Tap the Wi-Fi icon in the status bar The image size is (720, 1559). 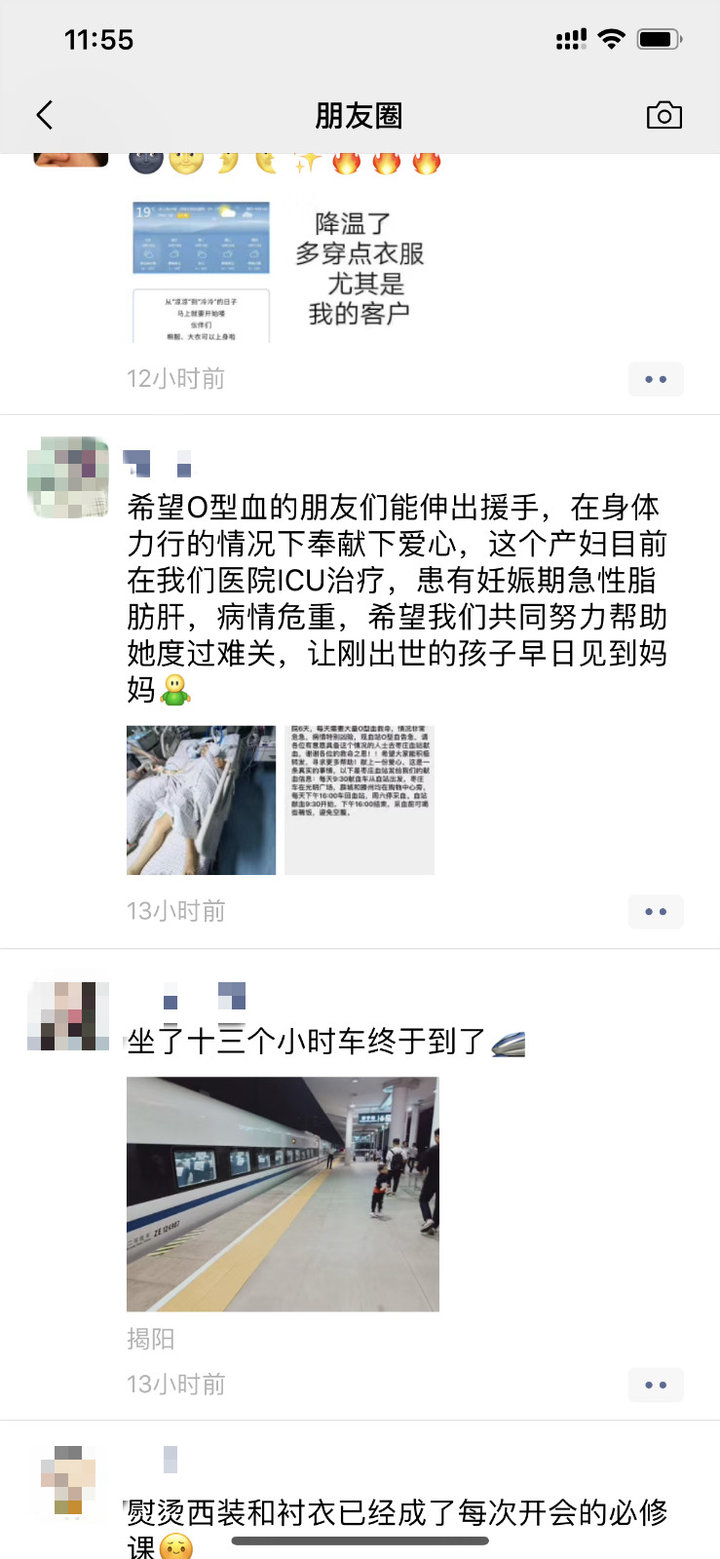pyautogui.click(x=611, y=40)
